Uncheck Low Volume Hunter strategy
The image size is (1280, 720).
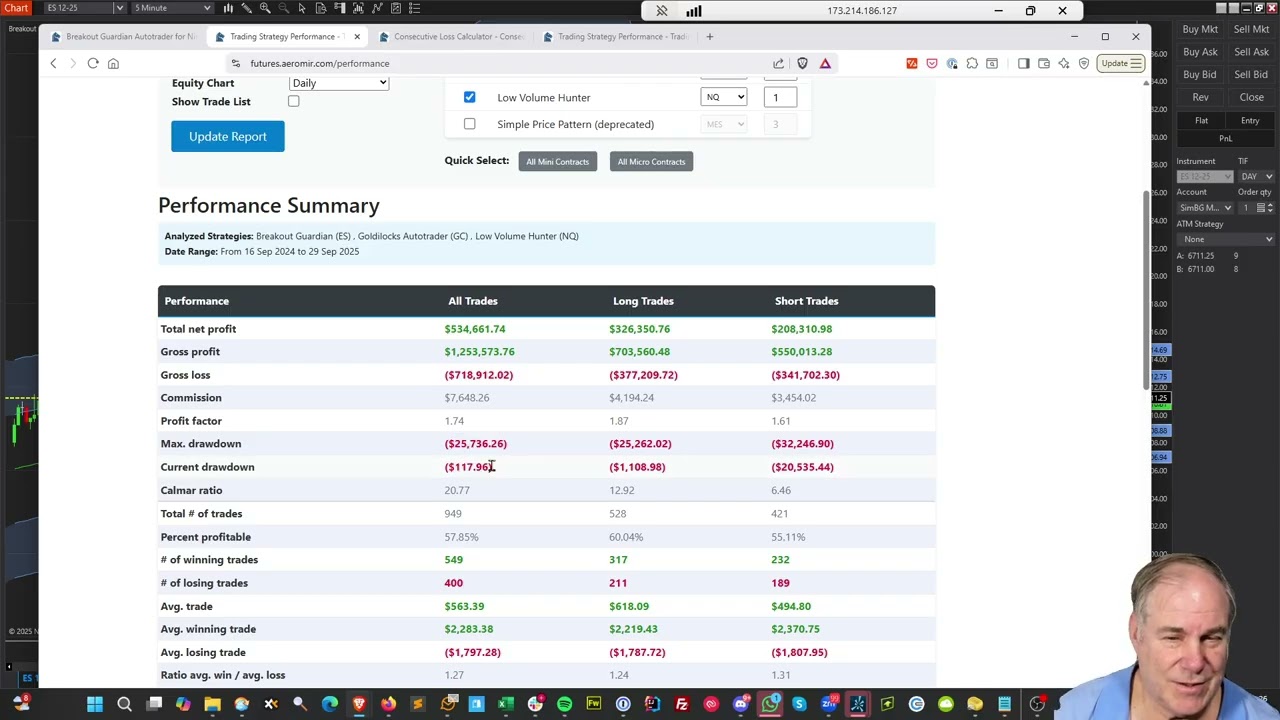pos(469,97)
